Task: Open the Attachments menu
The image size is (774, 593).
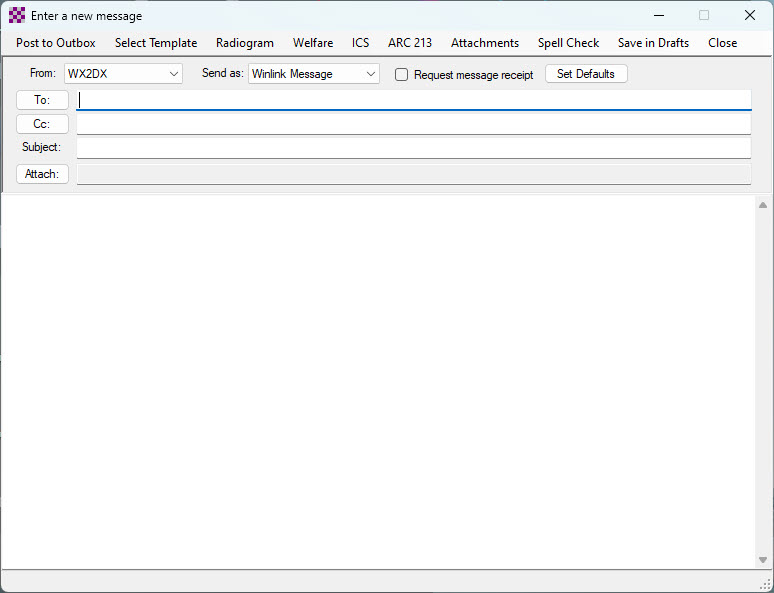Action: click(485, 43)
